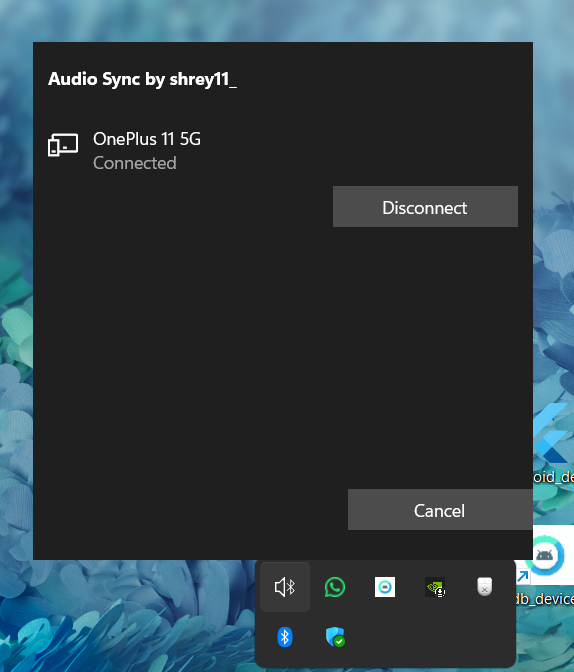Open the NVIDIA tray icon
This screenshot has width=574, height=672.
[435, 587]
